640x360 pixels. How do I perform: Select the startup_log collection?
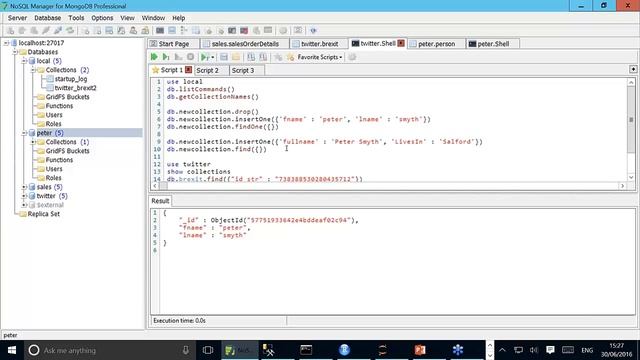click(x=71, y=79)
